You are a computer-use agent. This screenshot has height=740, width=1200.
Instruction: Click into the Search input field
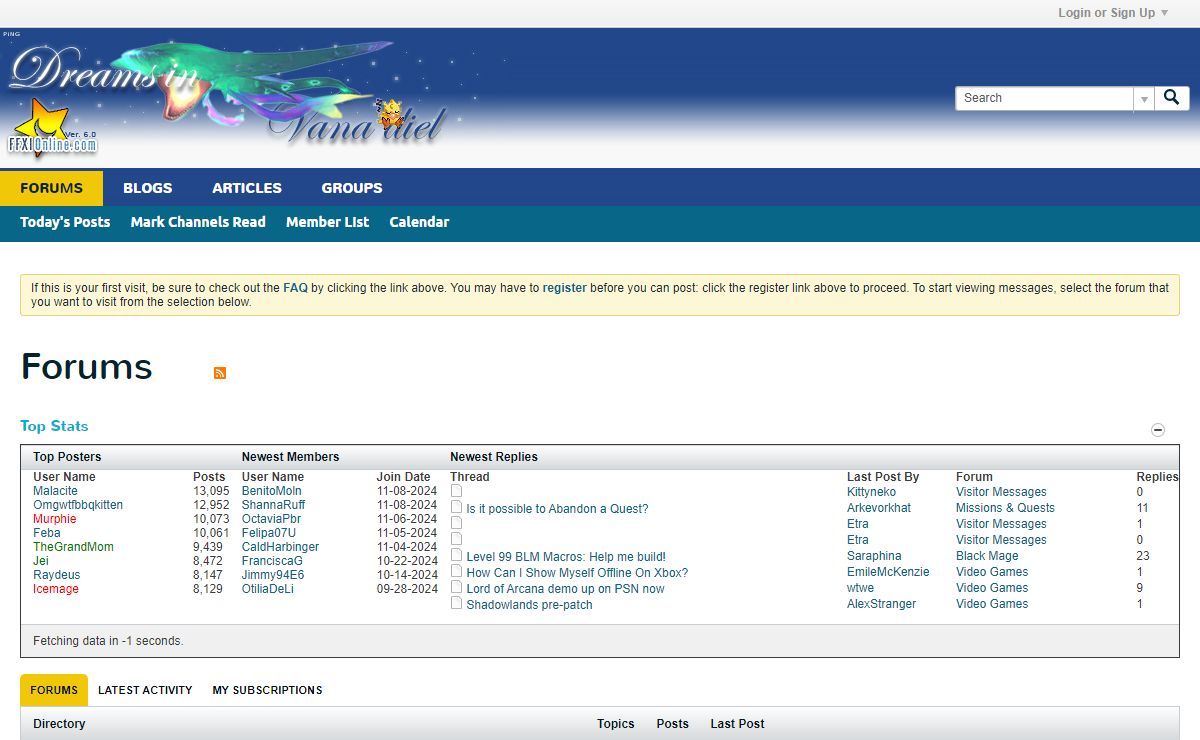(1044, 98)
